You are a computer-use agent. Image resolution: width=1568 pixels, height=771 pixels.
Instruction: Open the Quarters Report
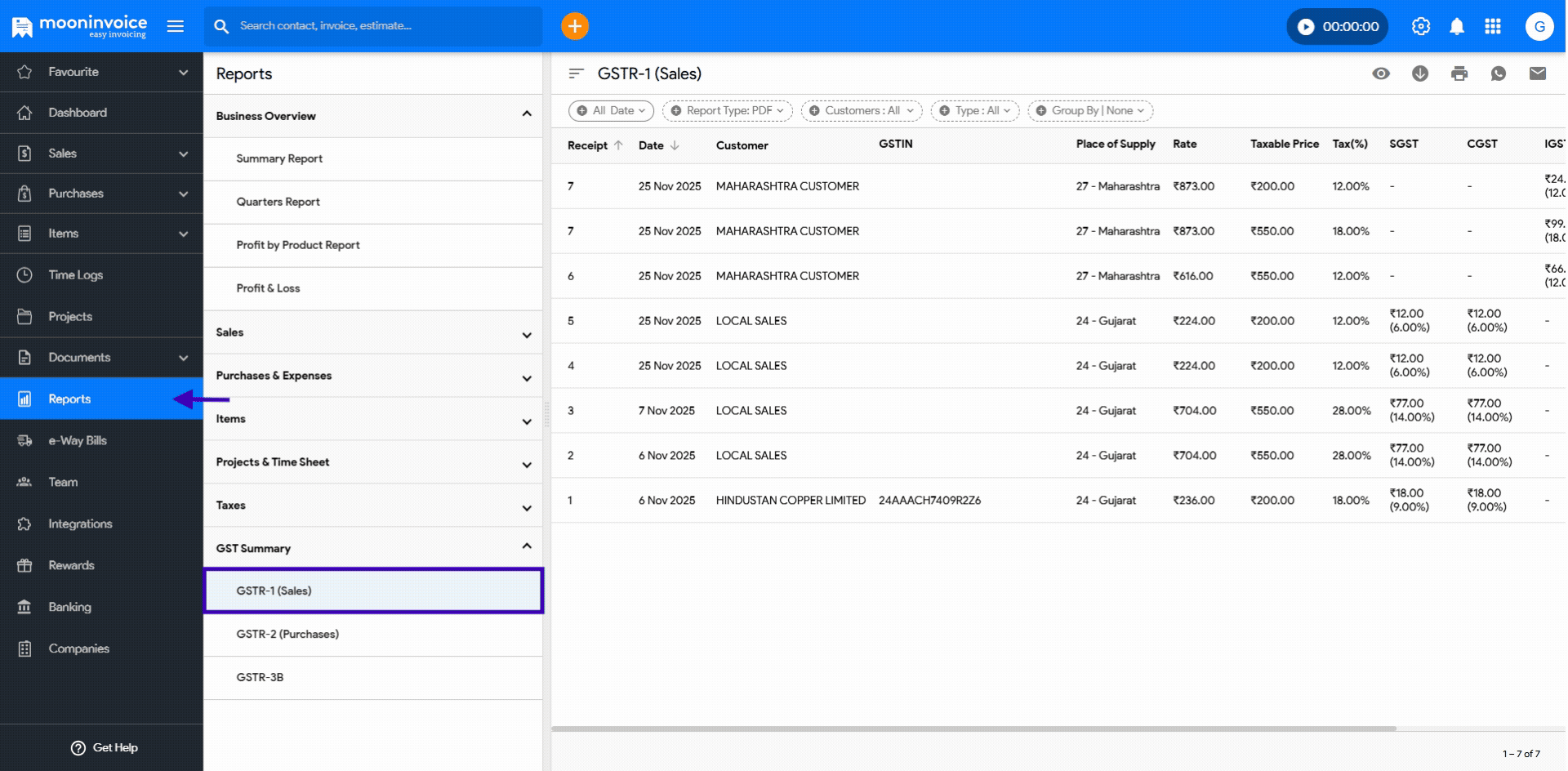(373, 203)
